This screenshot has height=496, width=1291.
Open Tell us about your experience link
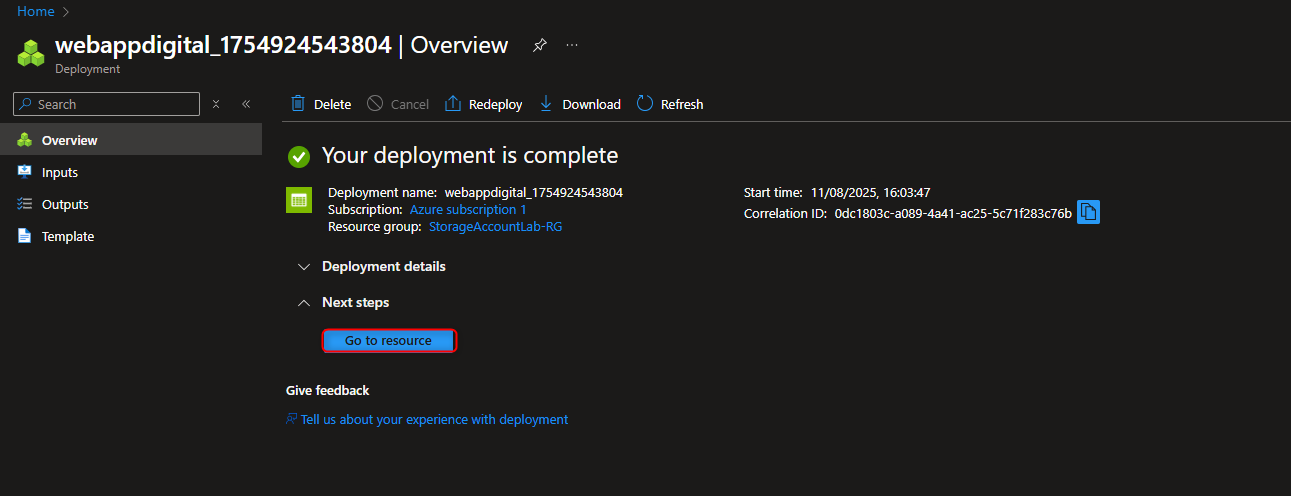434,419
